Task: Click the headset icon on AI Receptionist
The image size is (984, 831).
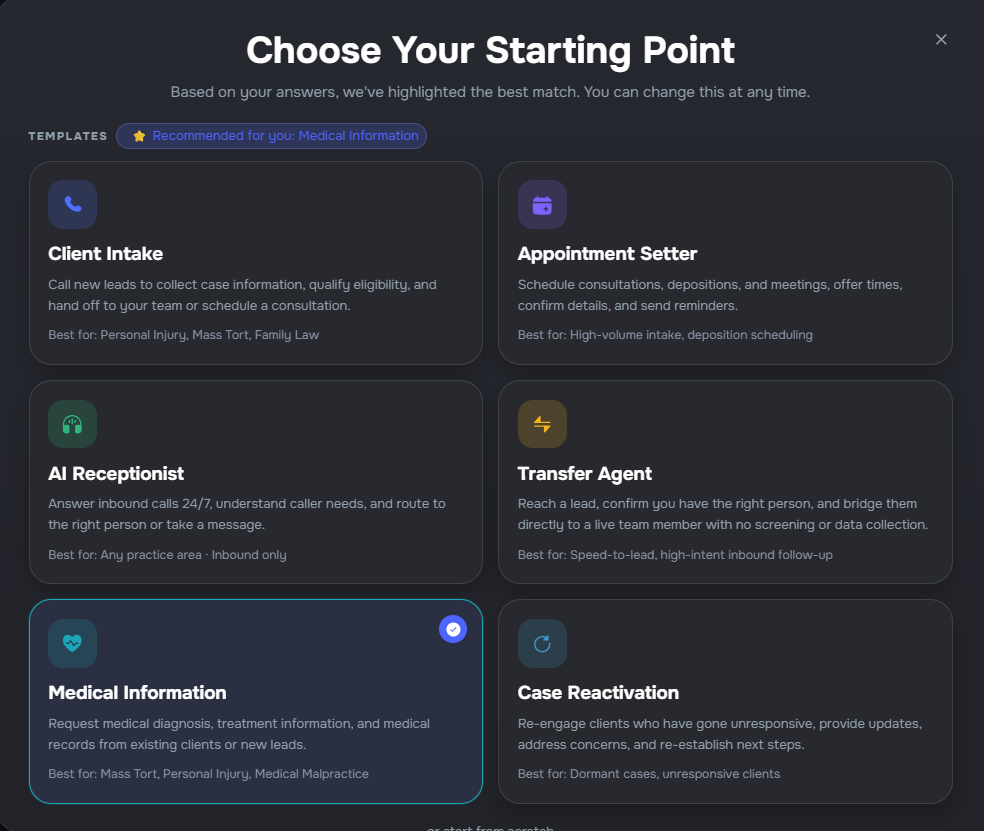Action: 72,424
